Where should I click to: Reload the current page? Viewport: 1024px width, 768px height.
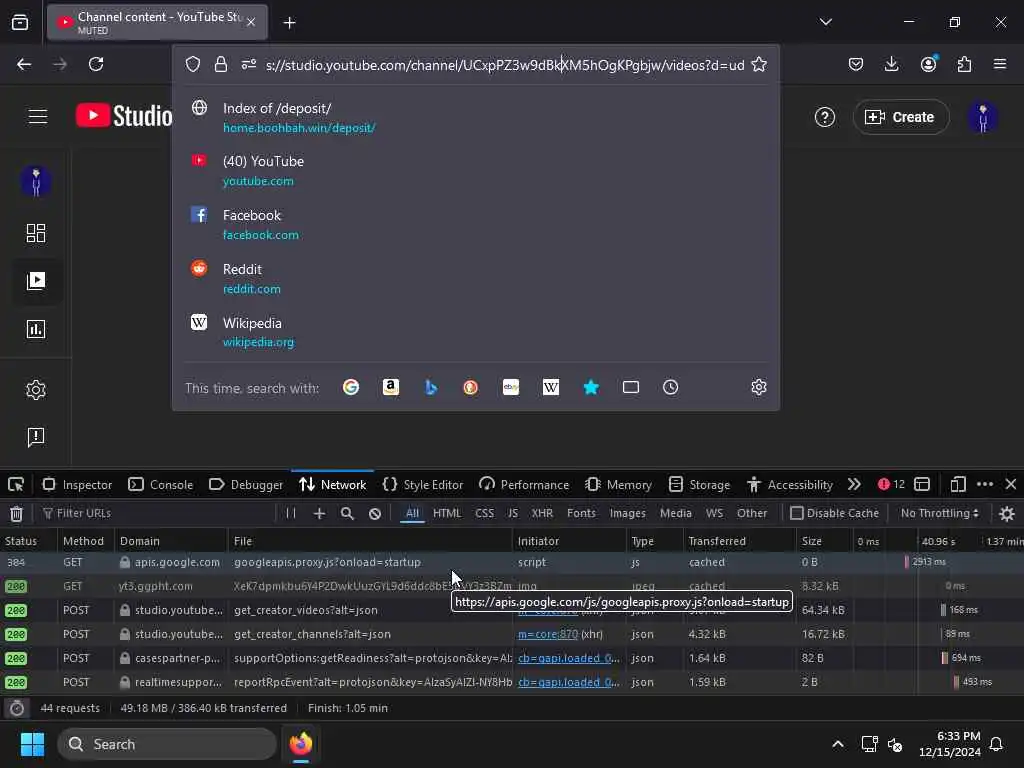(x=96, y=64)
